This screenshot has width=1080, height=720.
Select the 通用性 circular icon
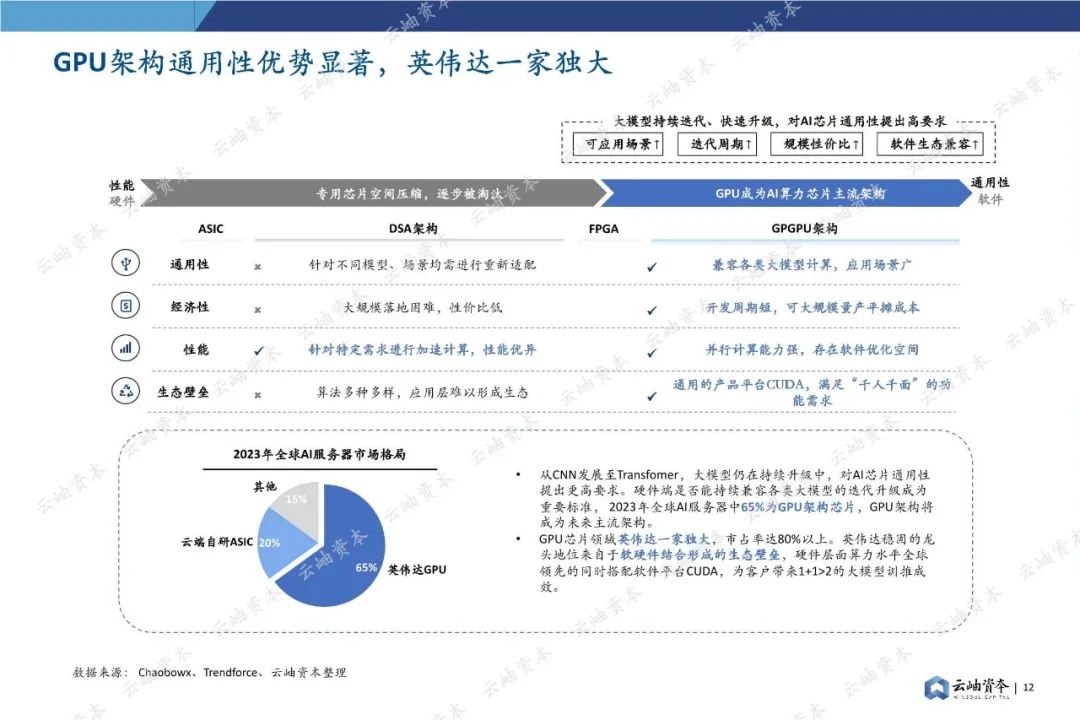tap(124, 264)
